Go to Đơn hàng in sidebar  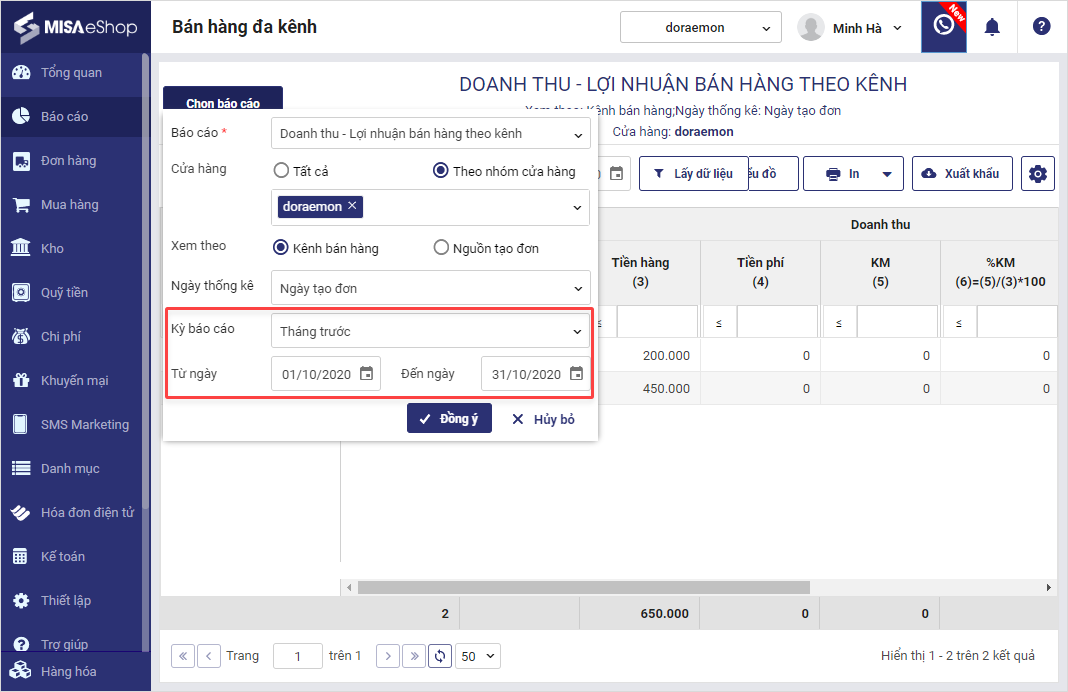[x=71, y=161]
